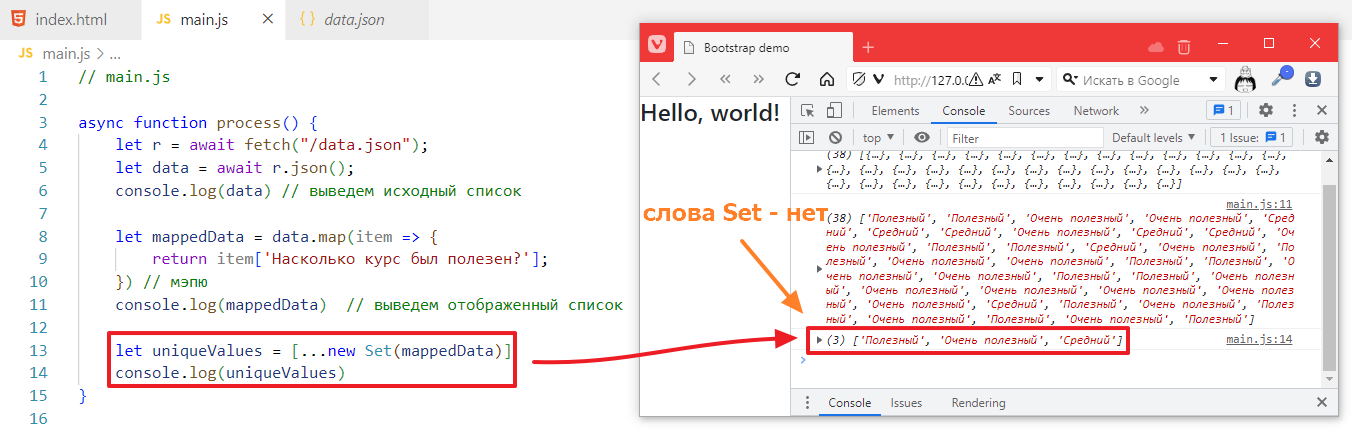This screenshot has height=434, width=1352.
Task: Toggle the device toolbar in DevTools
Action: 835,111
